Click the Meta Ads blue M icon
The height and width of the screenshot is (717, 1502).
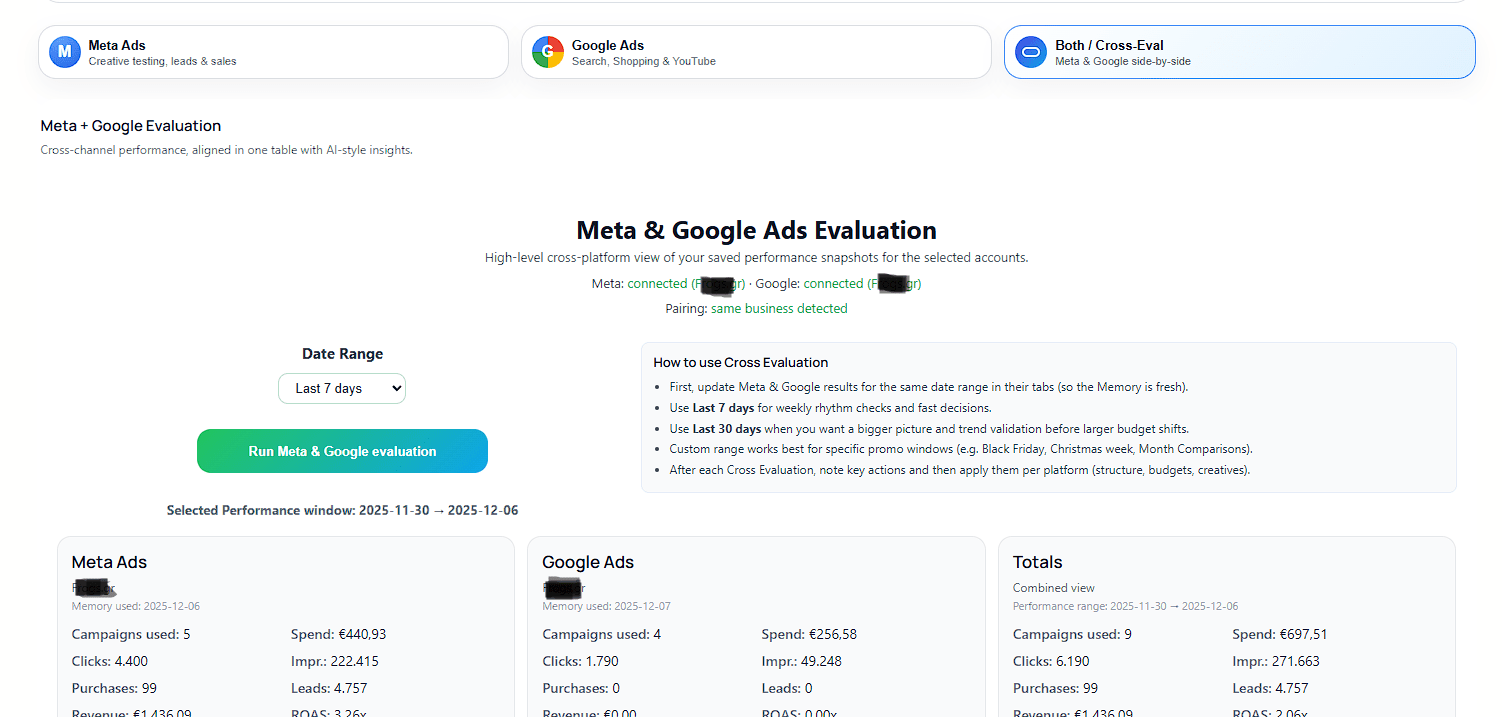coord(65,52)
